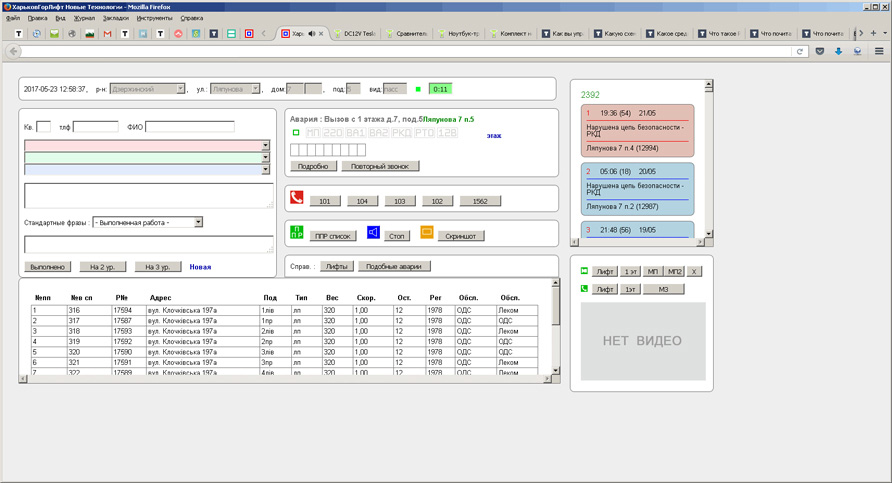Viewport: 892px width, 483px height.
Task: Click the green phone icon beside Лифт
Action: [x=584, y=289]
